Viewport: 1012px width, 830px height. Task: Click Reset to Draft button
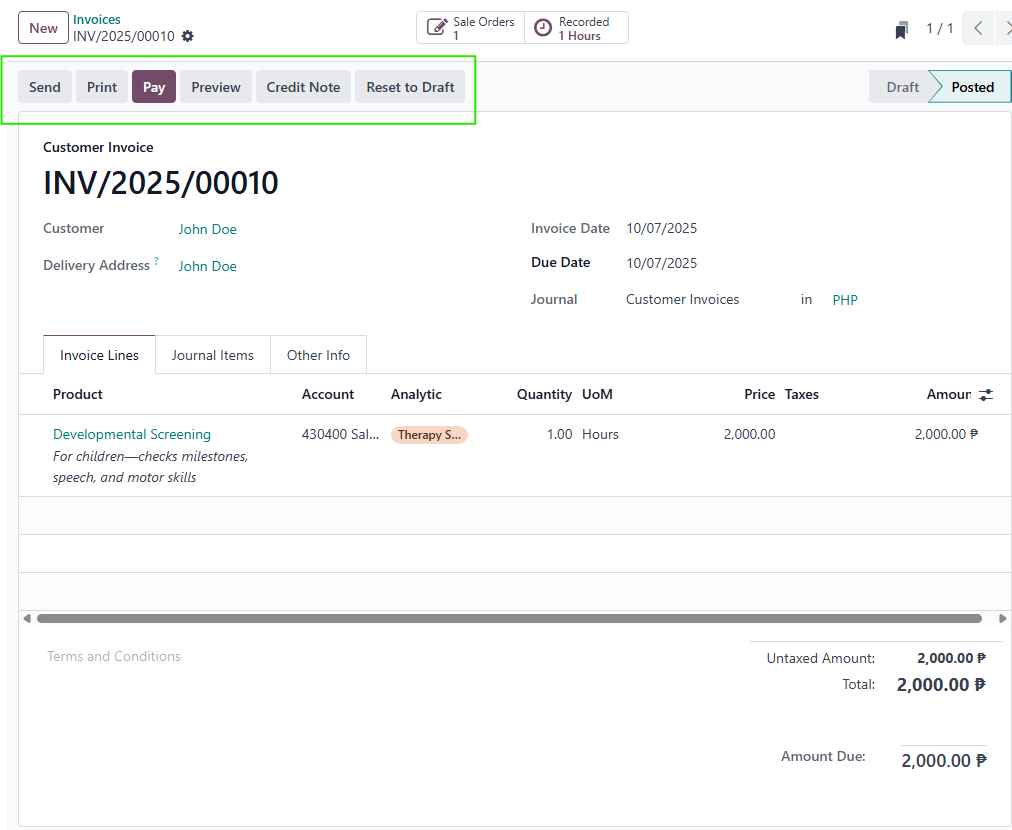point(410,87)
